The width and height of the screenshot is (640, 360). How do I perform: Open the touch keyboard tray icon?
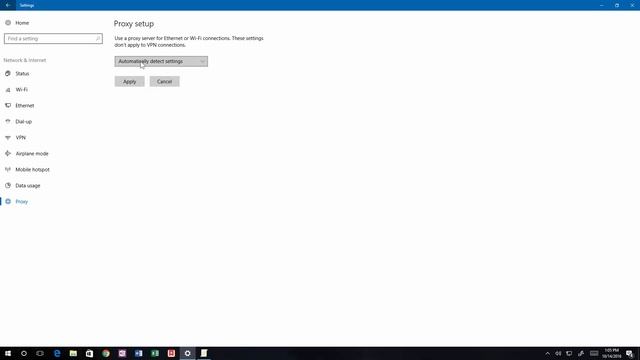point(594,353)
